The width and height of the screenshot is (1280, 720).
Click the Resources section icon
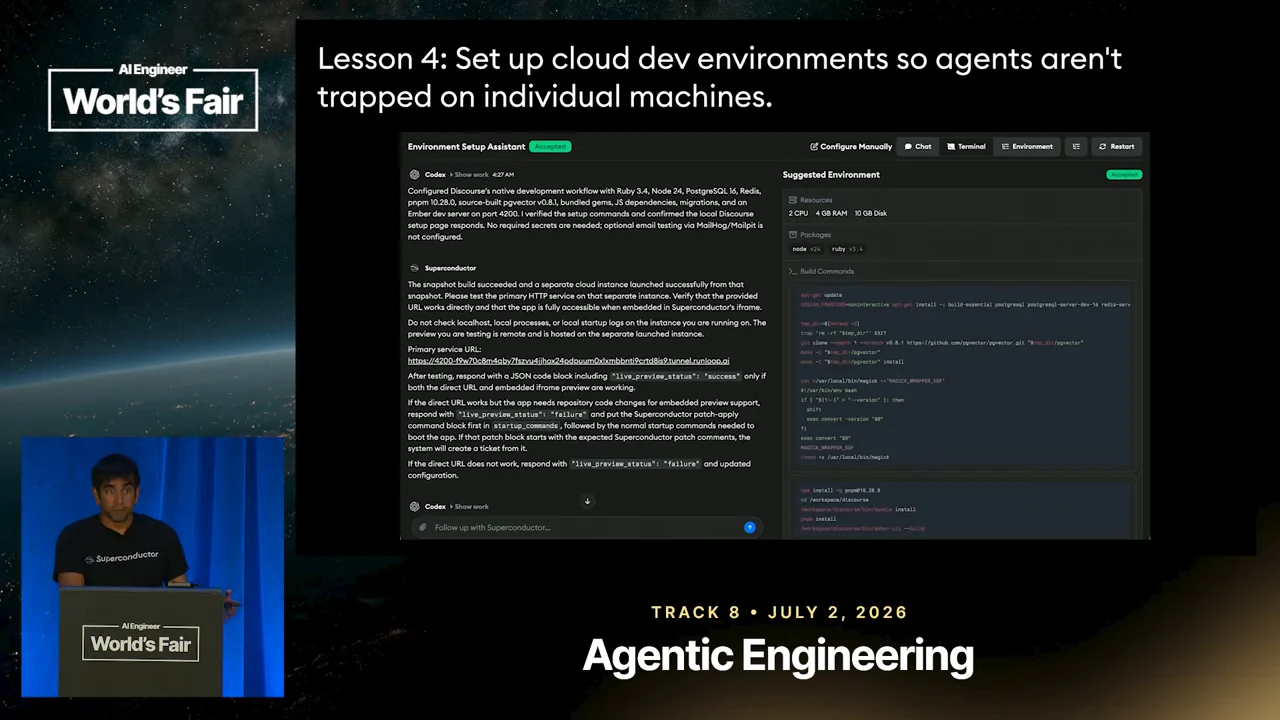click(x=793, y=200)
